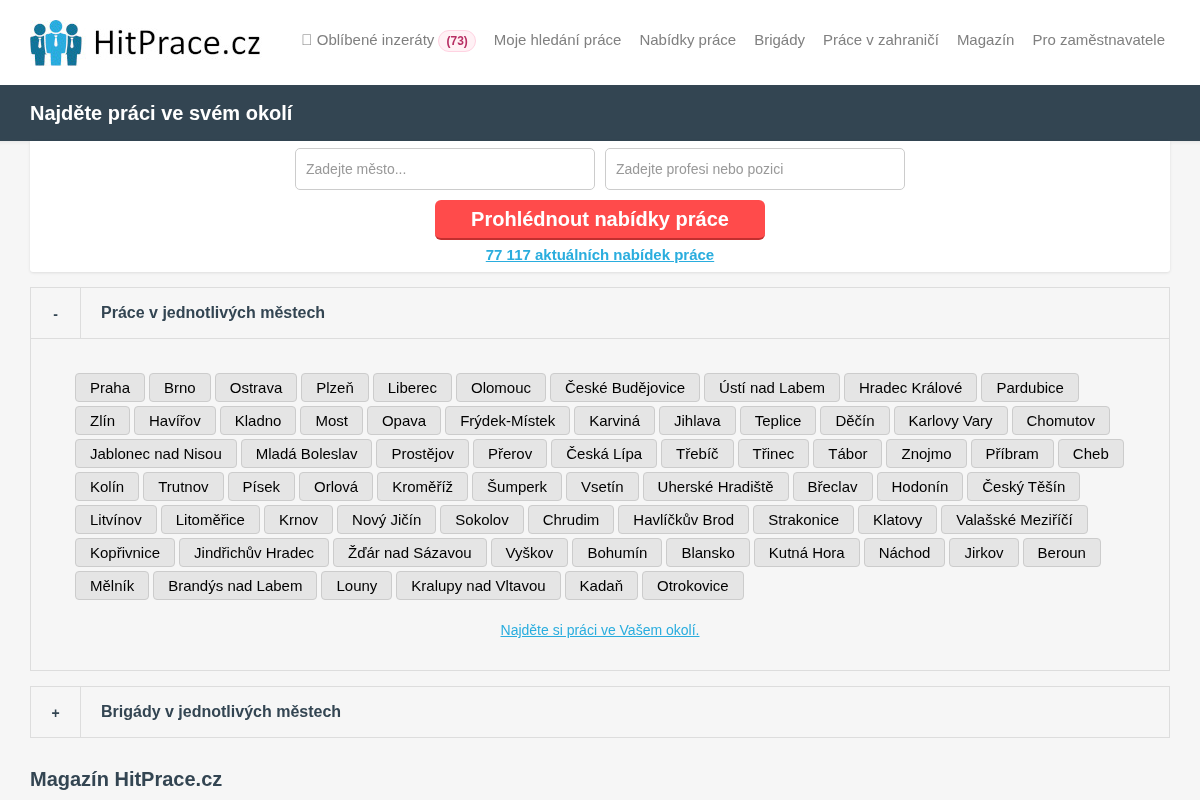
Task: Open Brigády menu item
Action: click(x=779, y=40)
